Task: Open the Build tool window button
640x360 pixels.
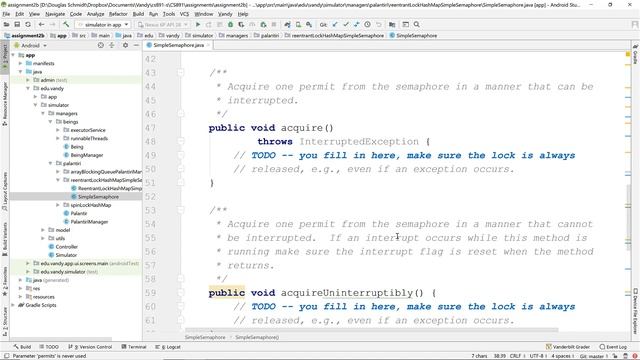Action: coord(22,347)
